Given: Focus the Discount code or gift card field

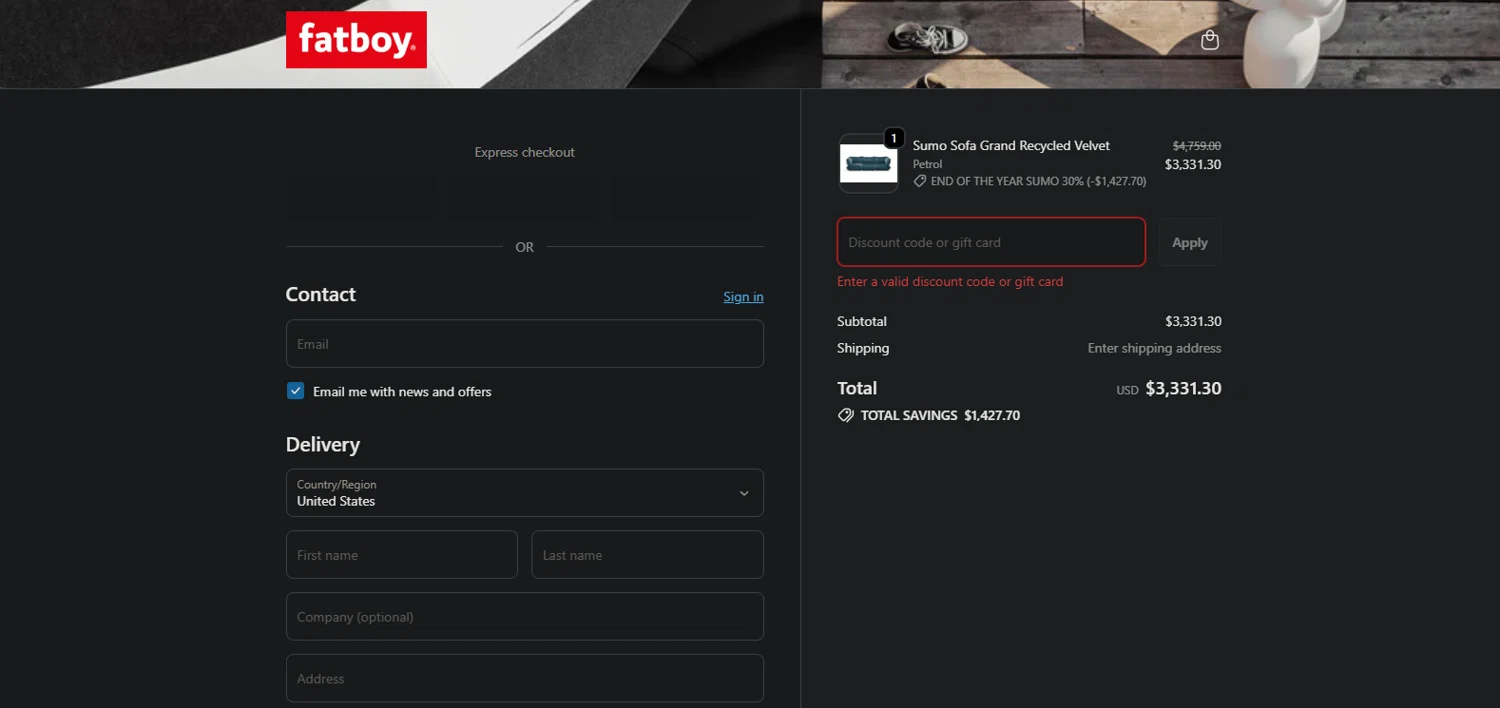Looking at the screenshot, I should [991, 242].
